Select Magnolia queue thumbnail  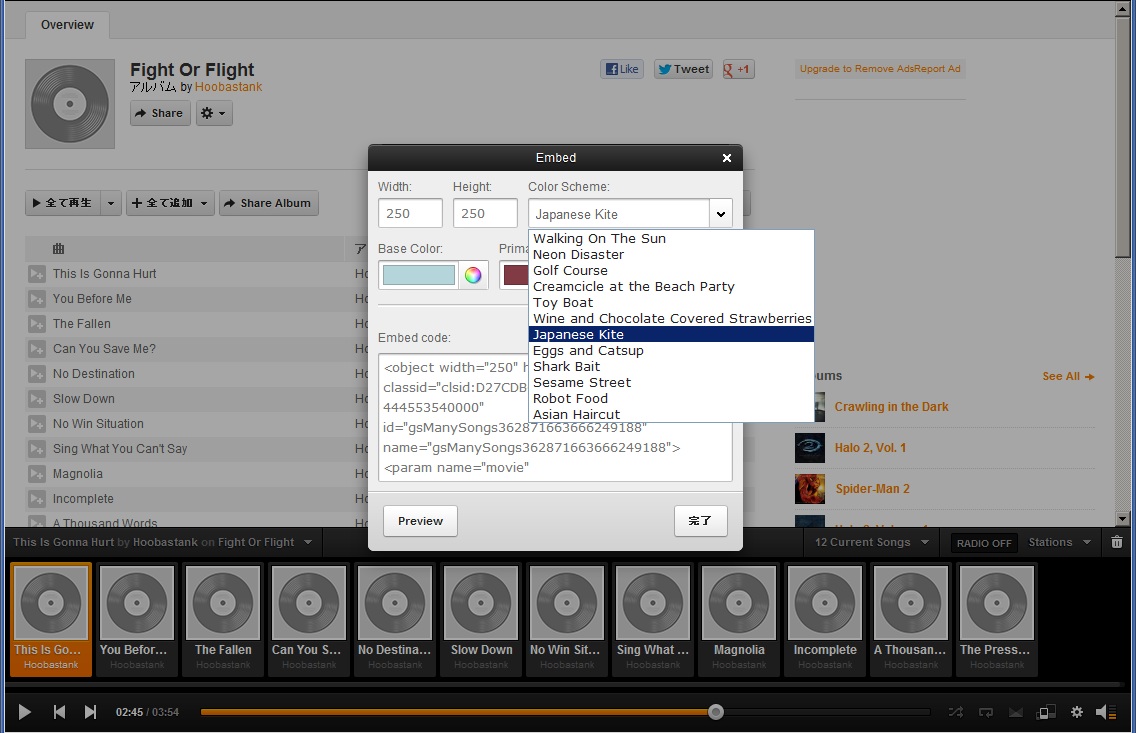click(739, 619)
